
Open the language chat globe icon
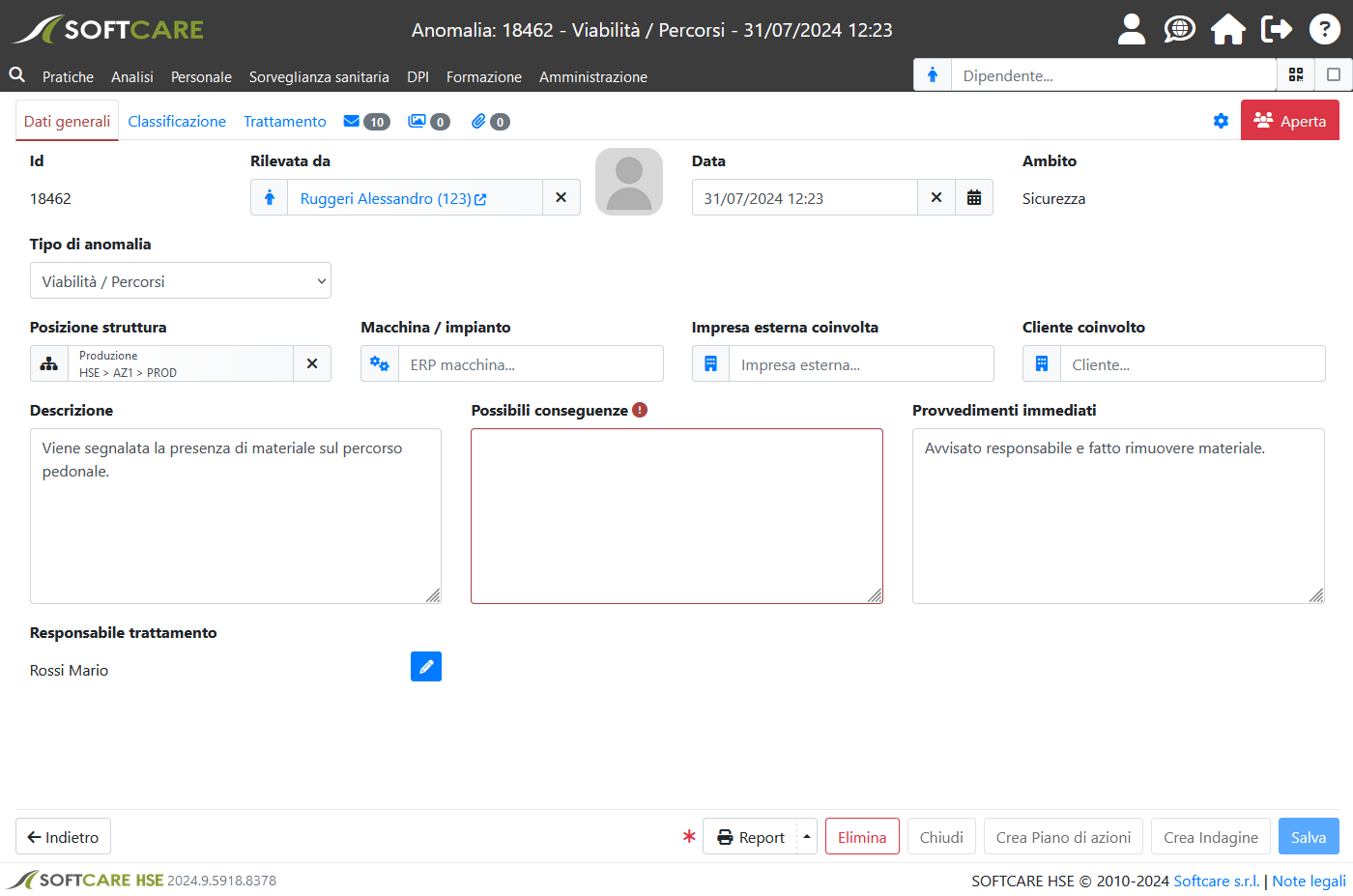(1179, 30)
